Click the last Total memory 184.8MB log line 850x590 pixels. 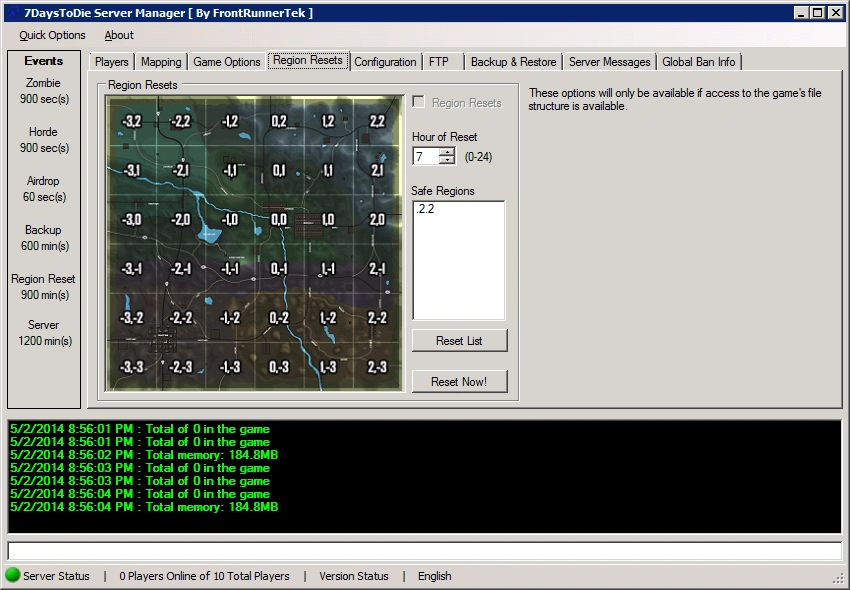[144, 507]
